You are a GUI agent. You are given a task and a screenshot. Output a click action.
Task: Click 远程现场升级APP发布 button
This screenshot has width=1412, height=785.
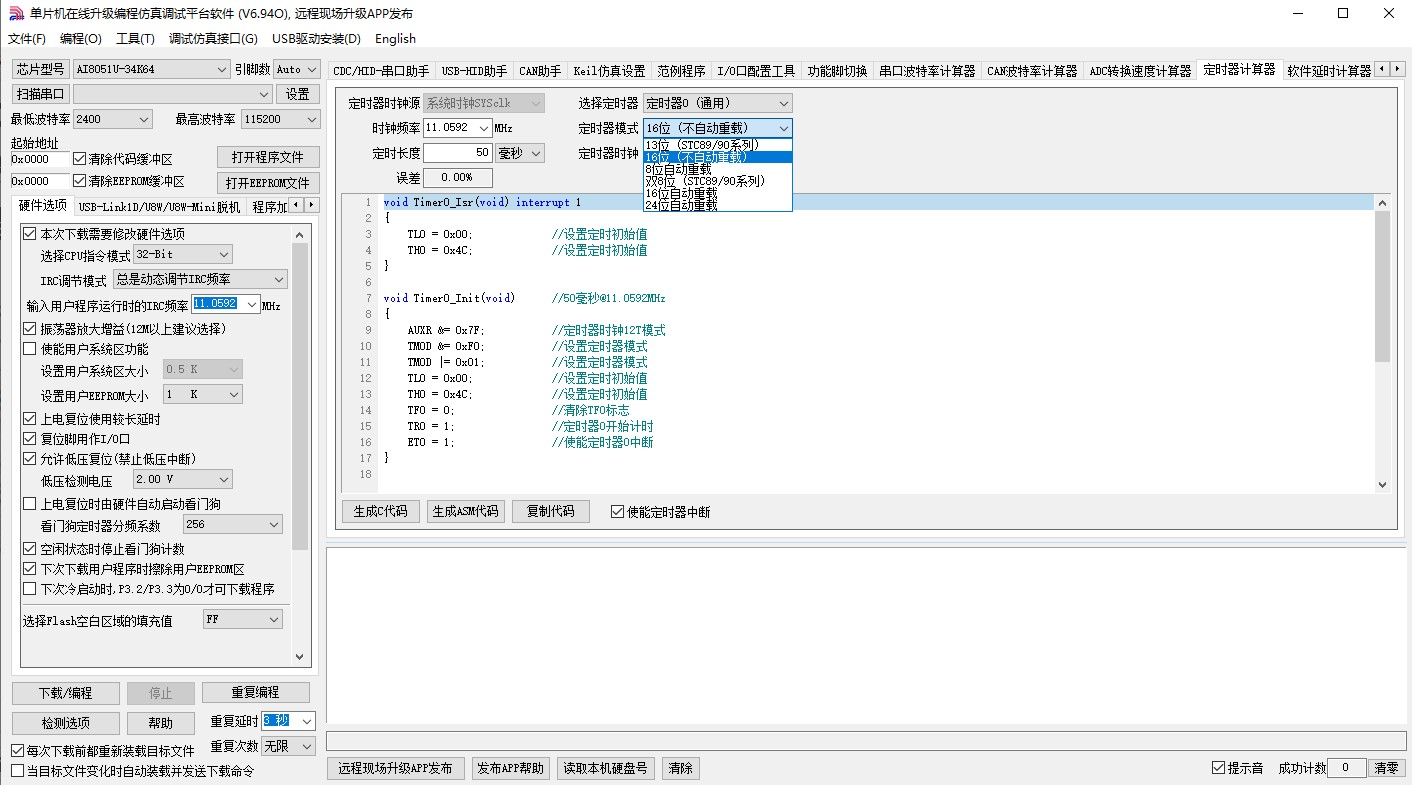(x=395, y=768)
